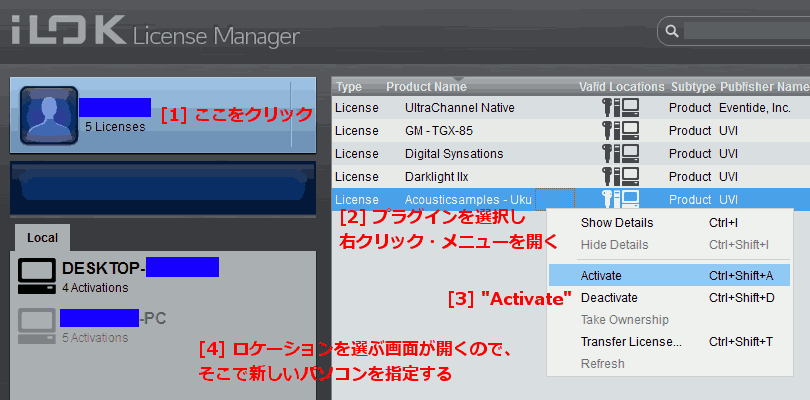Switch to the Local tab
The height and width of the screenshot is (400, 810).
[x=42, y=238]
